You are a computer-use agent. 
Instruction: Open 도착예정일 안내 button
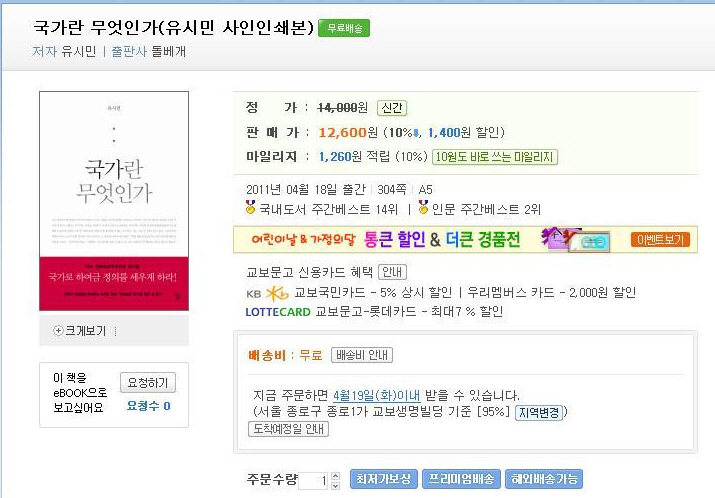(x=288, y=429)
